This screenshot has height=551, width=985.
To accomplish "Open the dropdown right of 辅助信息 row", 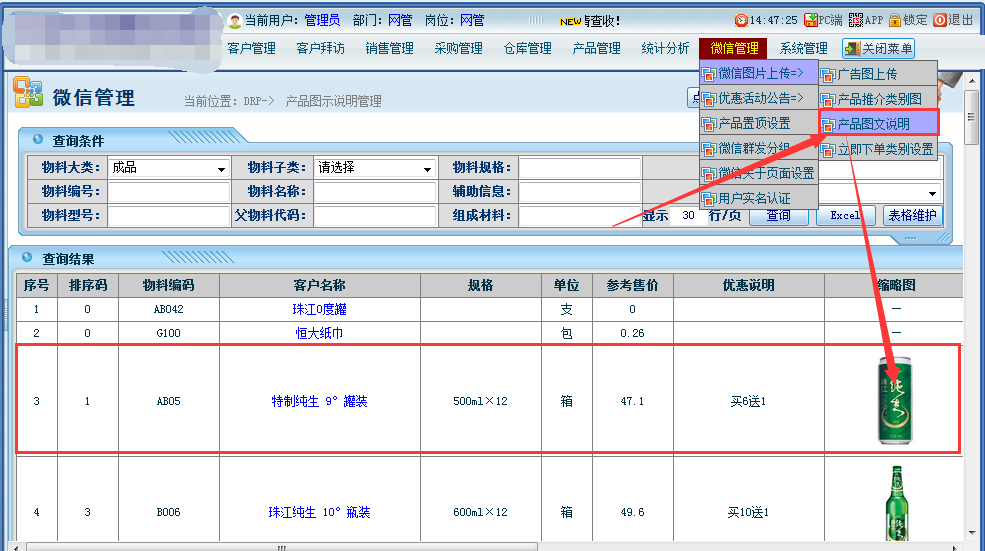I will click(x=932, y=193).
